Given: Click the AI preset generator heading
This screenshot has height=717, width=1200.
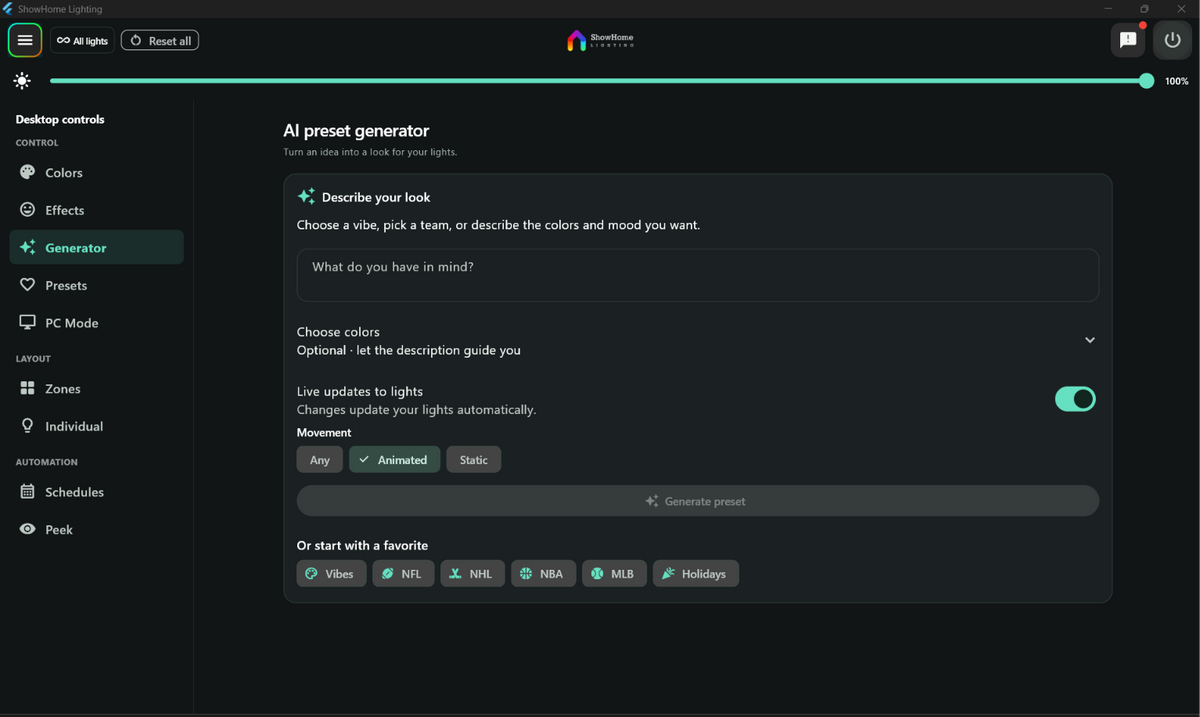Looking at the screenshot, I should pyautogui.click(x=356, y=131).
